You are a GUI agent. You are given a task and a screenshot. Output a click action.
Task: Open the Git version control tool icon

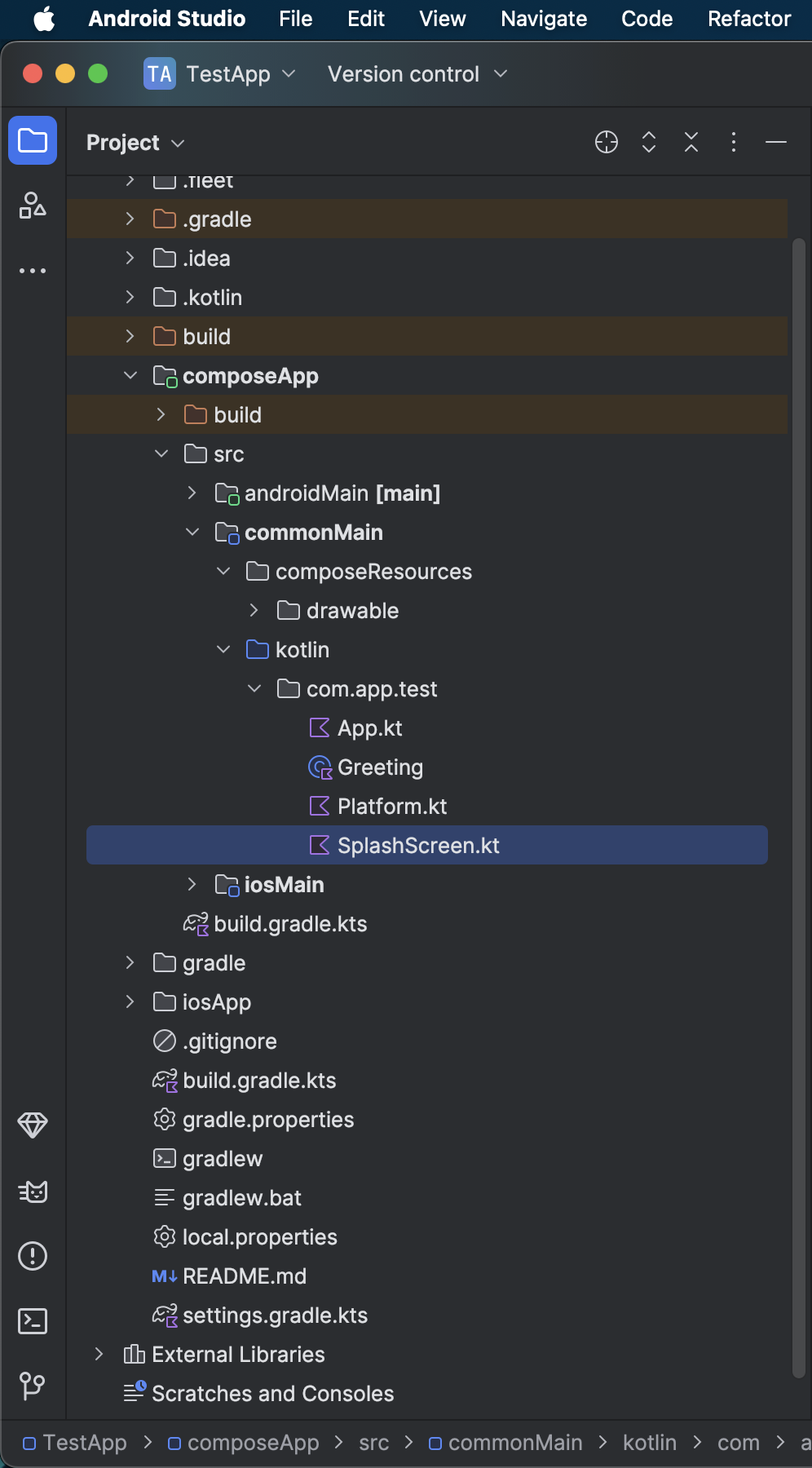(33, 1386)
